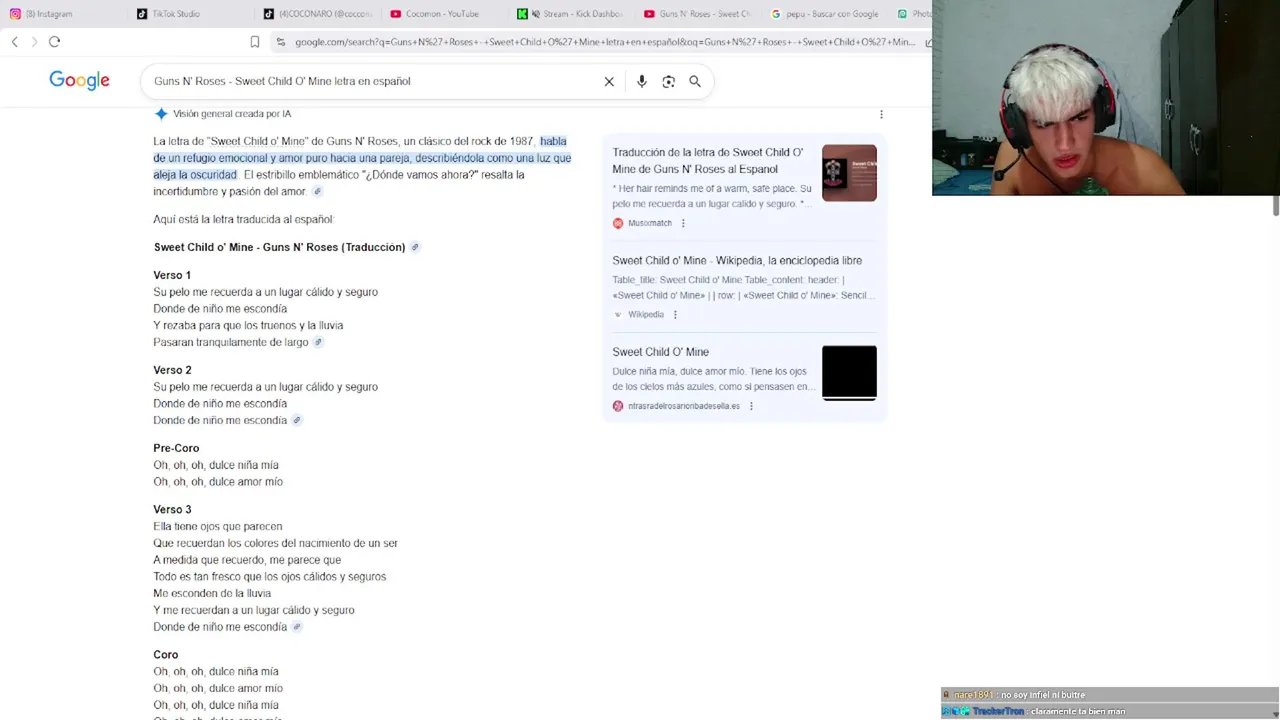
Task: Open 'Sweet Child o' Mine - Wikipedia' result
Action: point(737,260)
